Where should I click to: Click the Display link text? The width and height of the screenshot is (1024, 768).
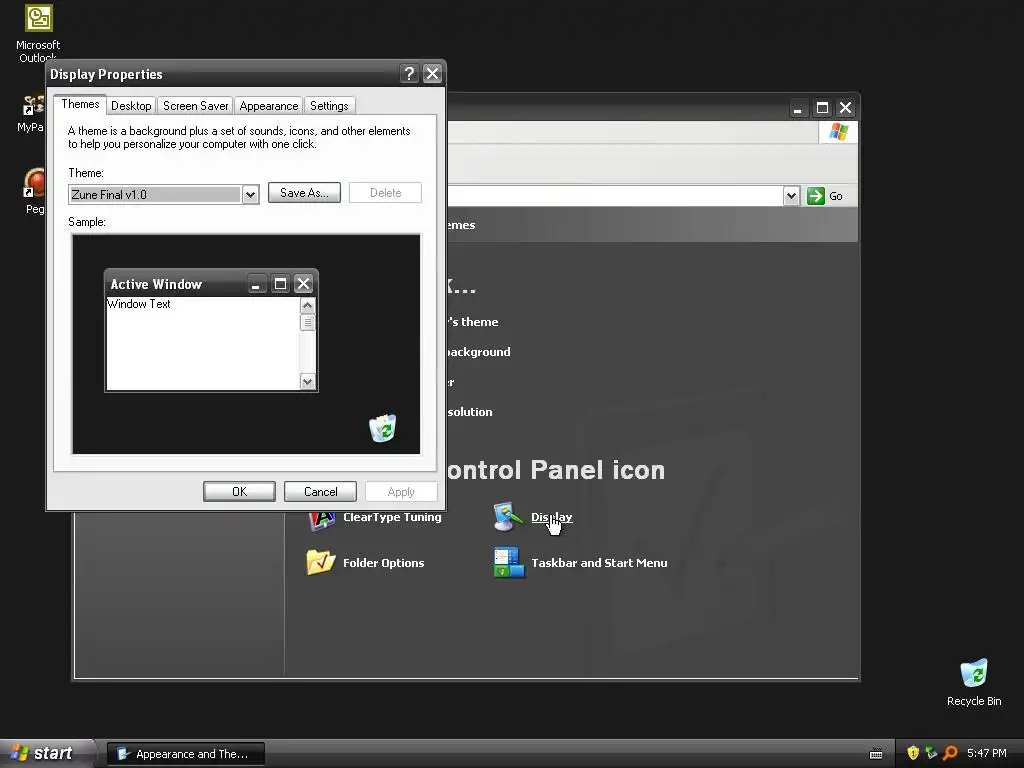coord(552,517)
